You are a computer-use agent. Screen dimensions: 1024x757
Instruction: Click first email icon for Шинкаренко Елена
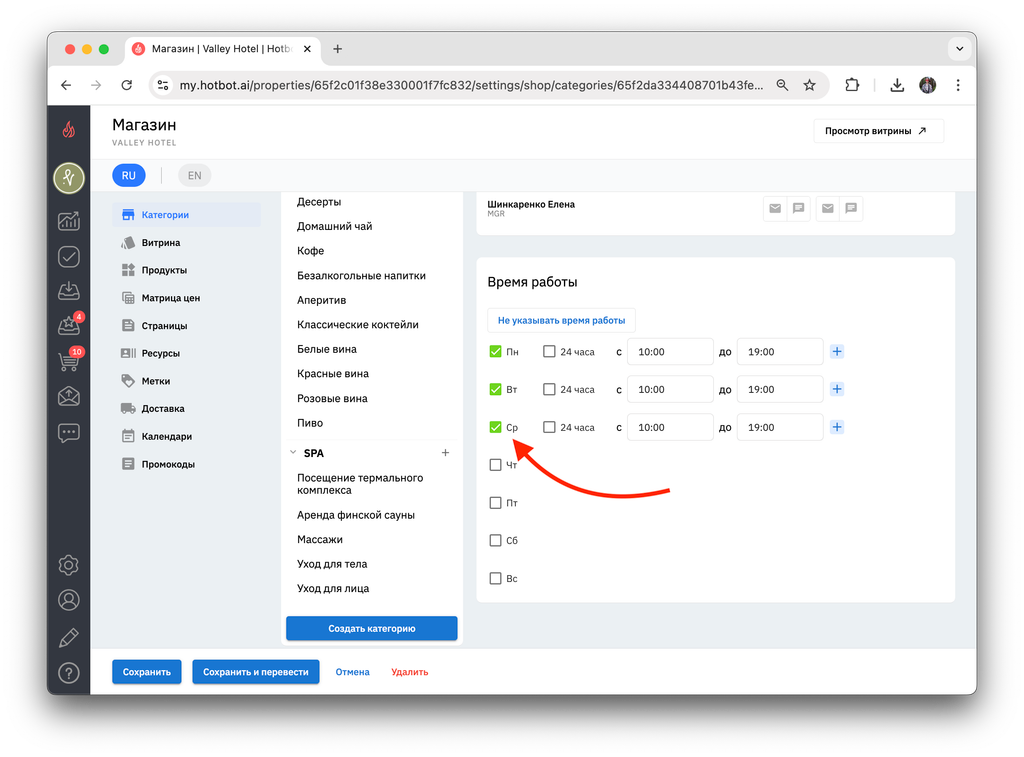(775, 208)
